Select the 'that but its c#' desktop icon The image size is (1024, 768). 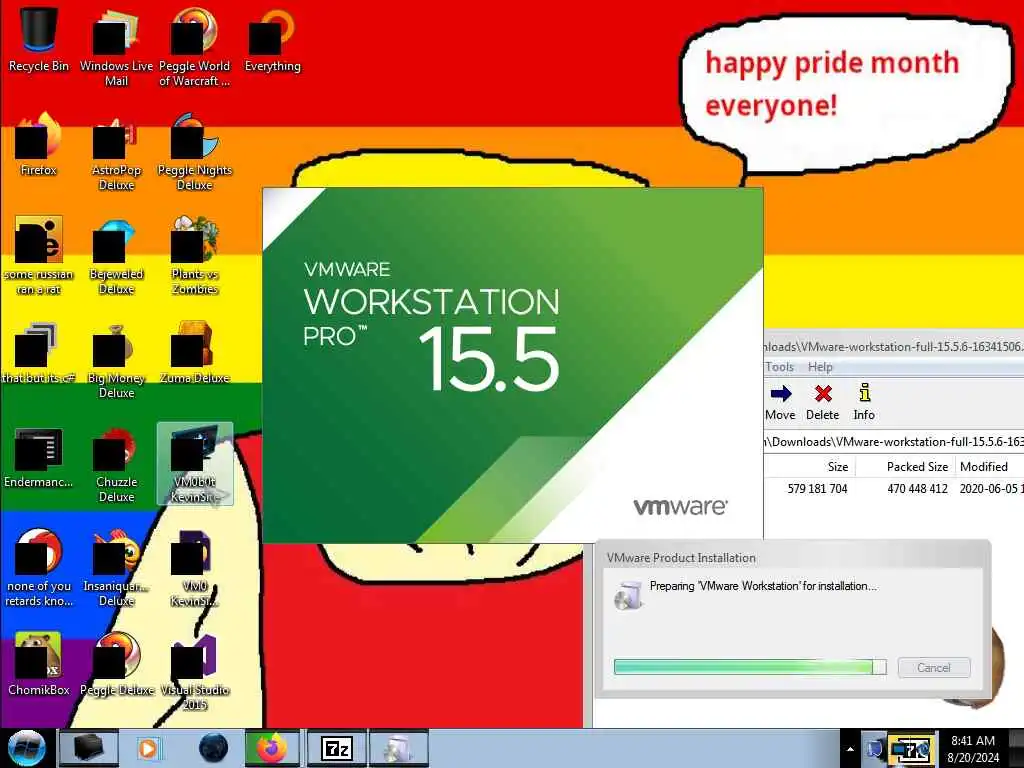pos(39,353)
